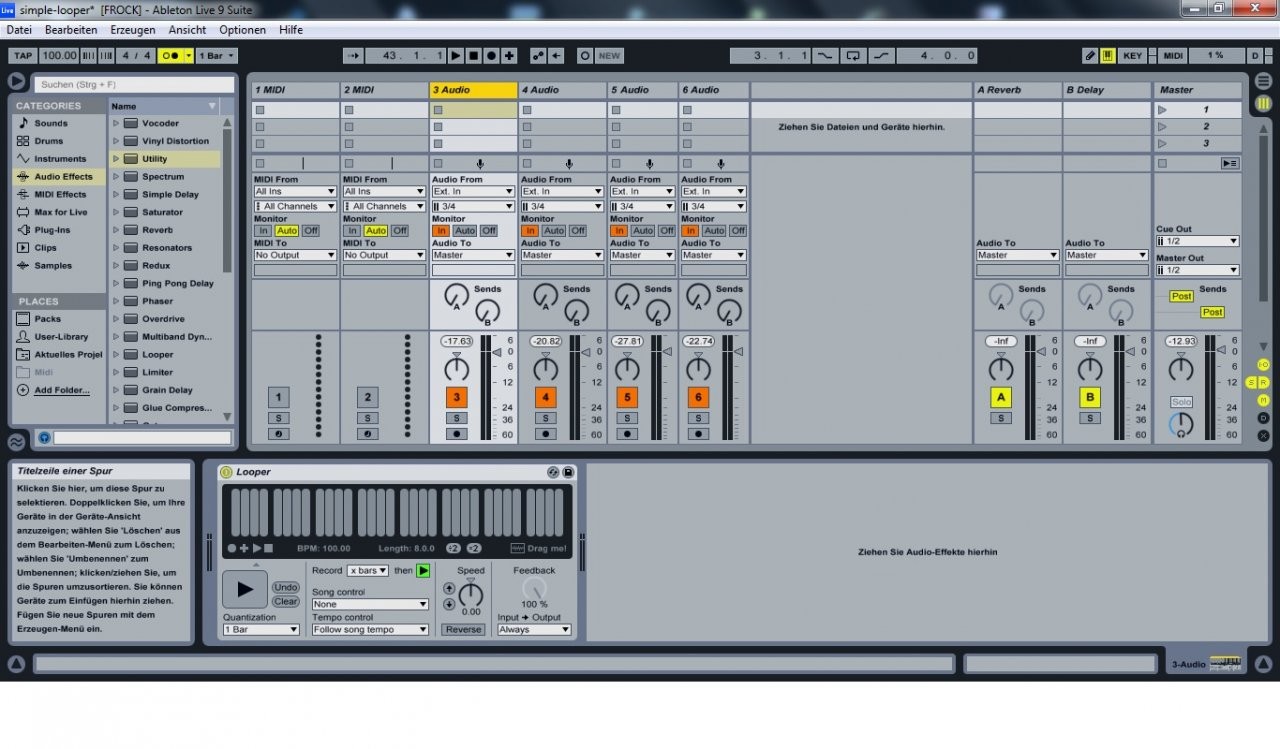Open the Optionen menu
Viewport: 1280px width, 749px height.
243,30
